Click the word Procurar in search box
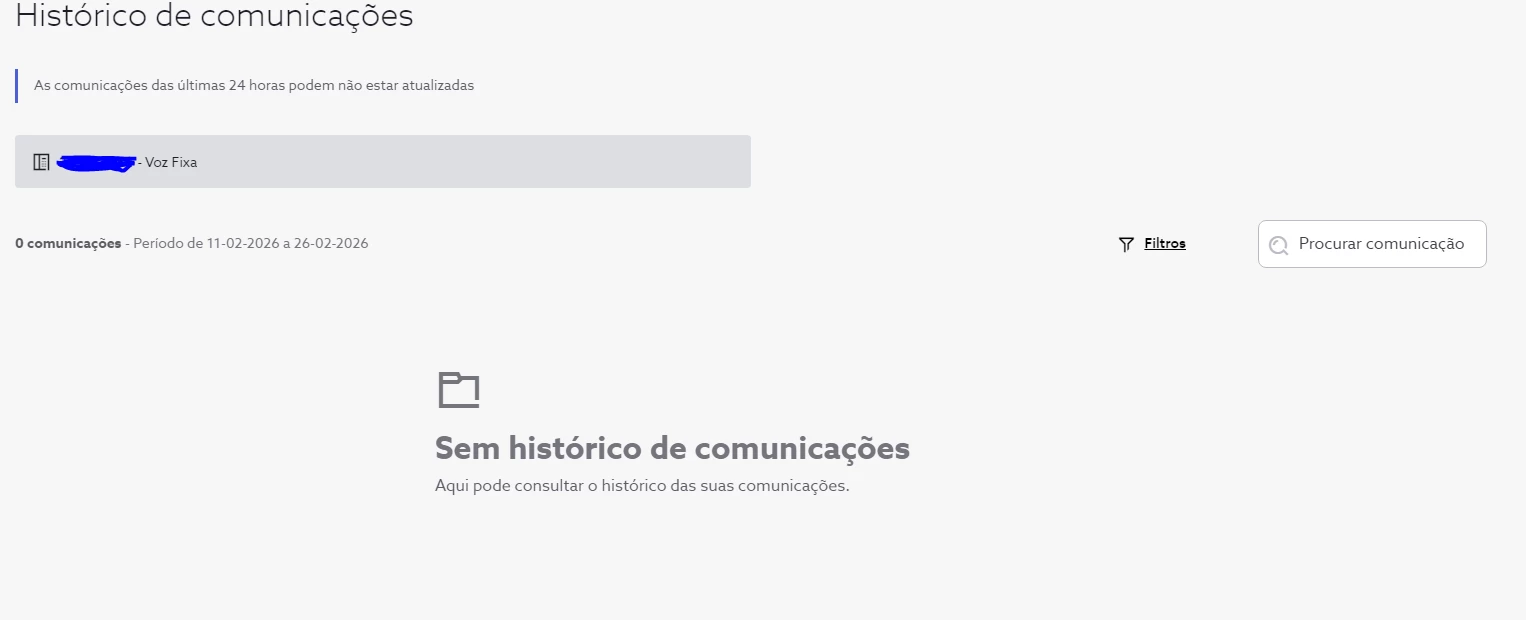The image size is (1526, 620). (x=1330, y=244)
